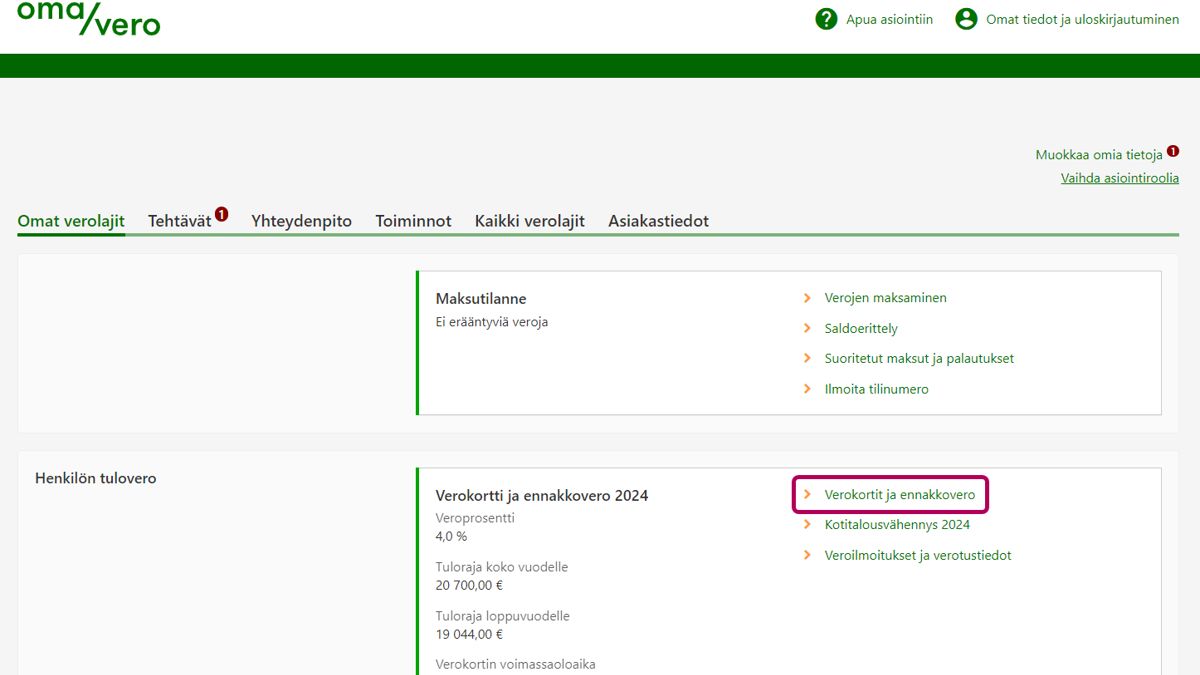Open the Omat verolajit tab
This screenshot has height=675, width=1200.
tap(71, 221)
